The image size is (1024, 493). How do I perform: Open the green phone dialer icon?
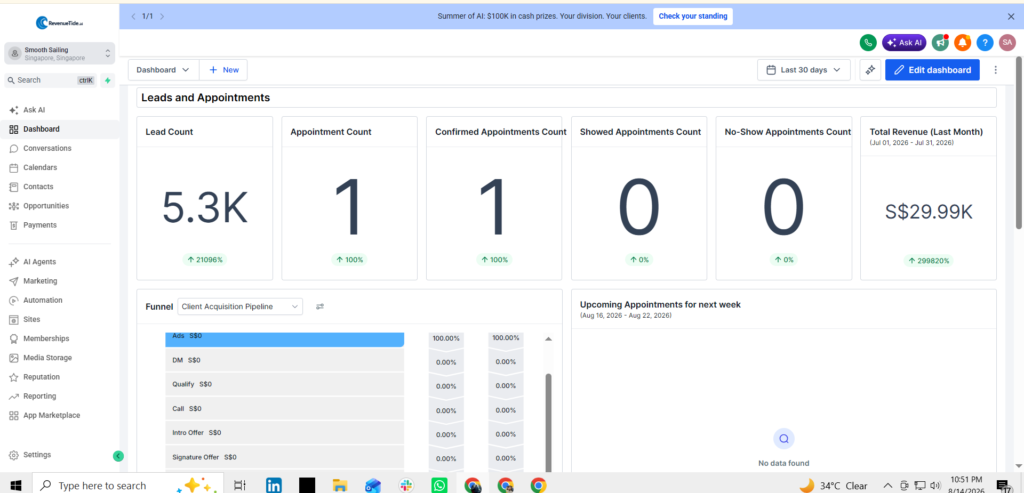pos(868,42)
